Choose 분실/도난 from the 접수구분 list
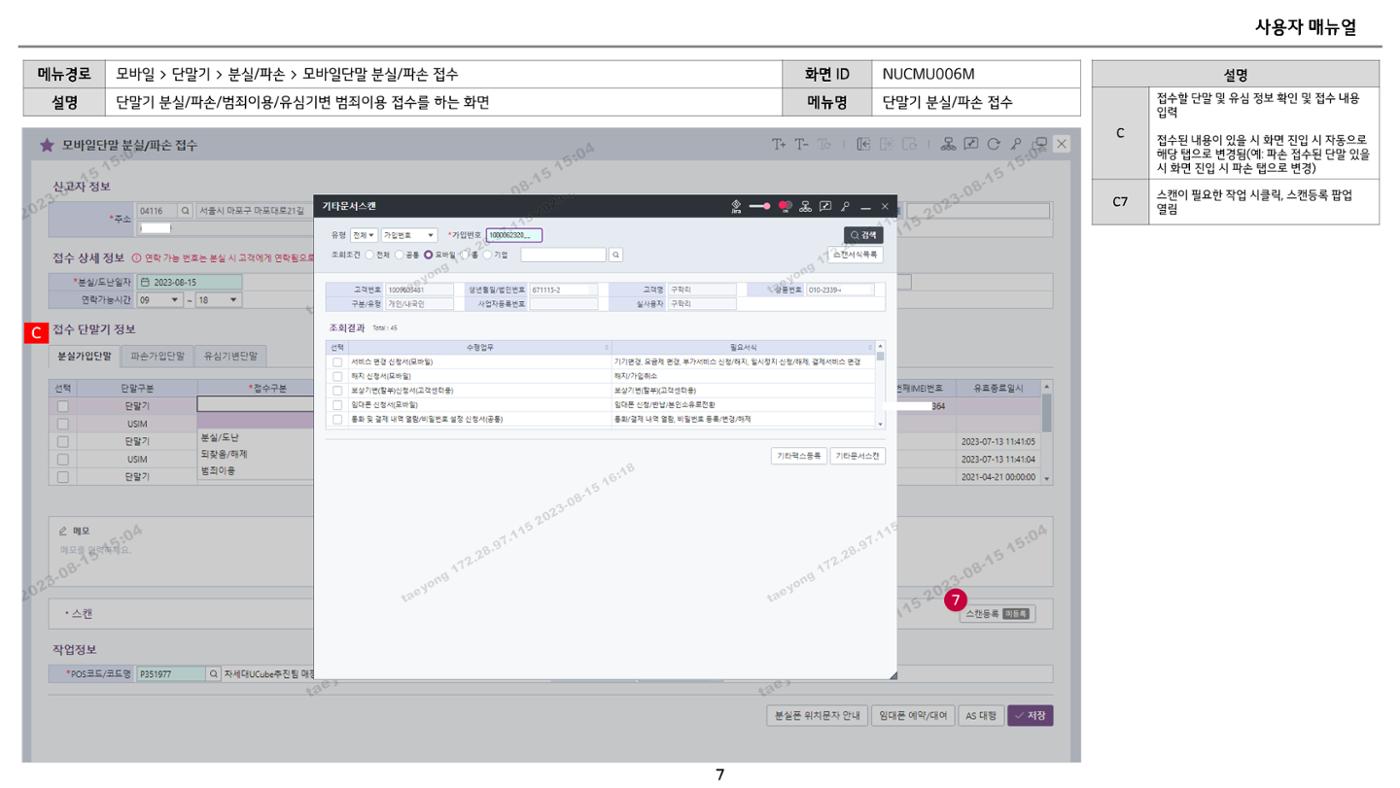Screen dimensions: 1400x788 [x=219, y=438]
